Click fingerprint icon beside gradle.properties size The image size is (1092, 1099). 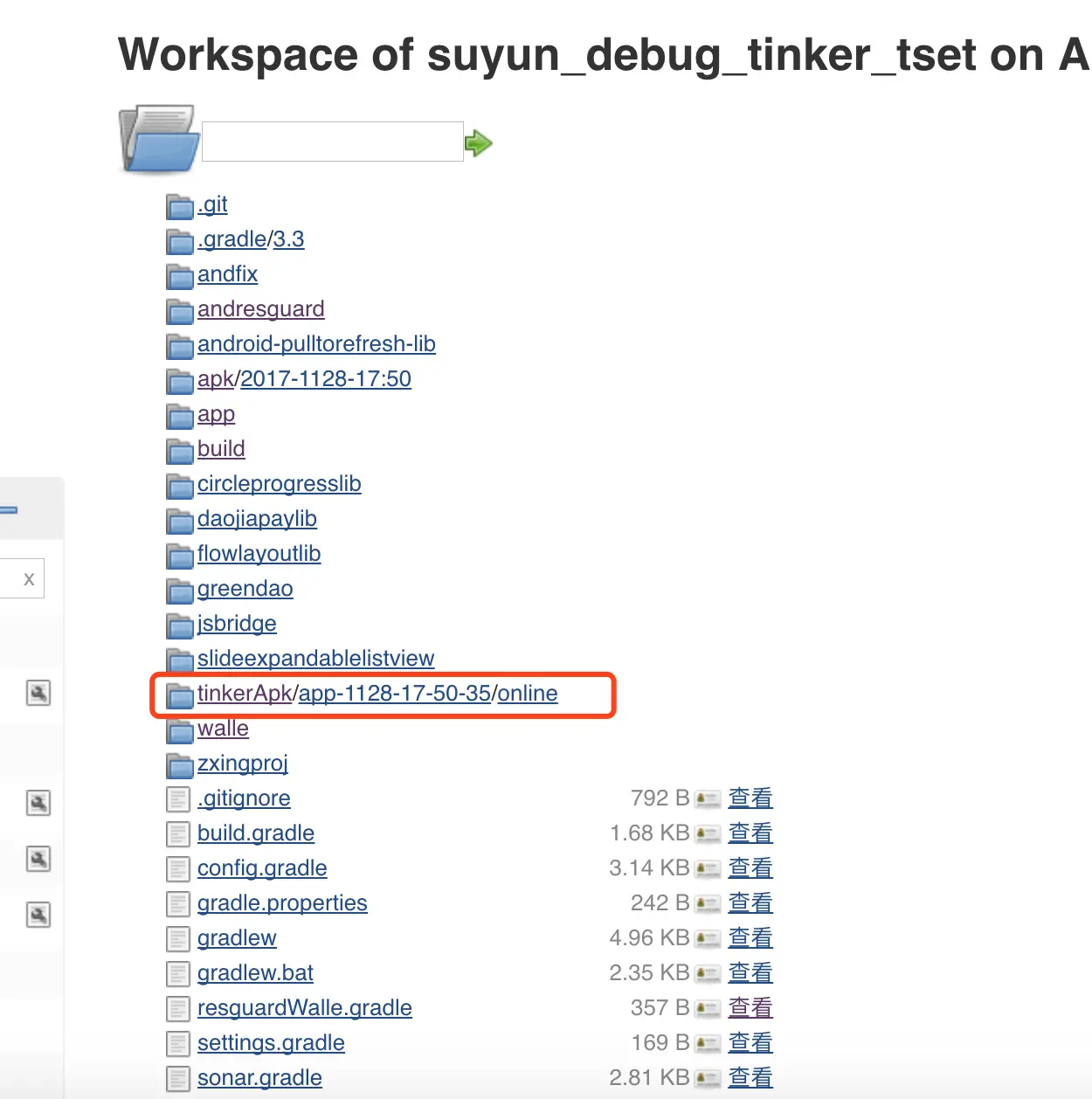[708, 904]
